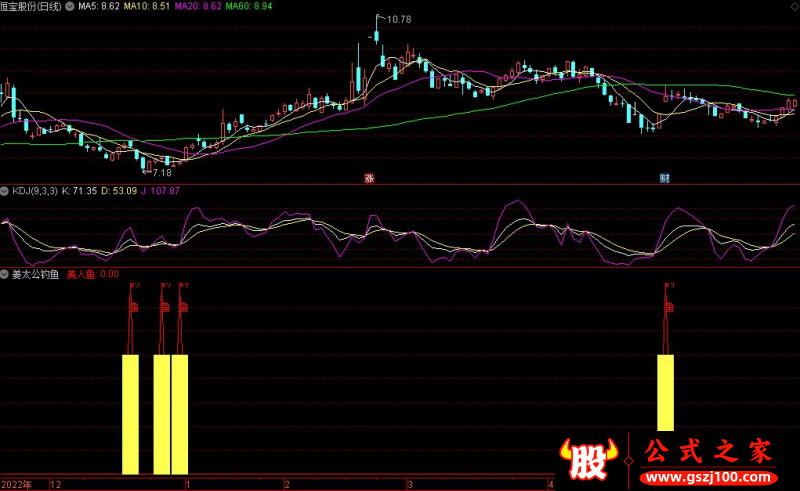Click the rightmost yellow signal bar
Image resolution: width=800 pixels, height=491 pixels.
coord(665,391)
